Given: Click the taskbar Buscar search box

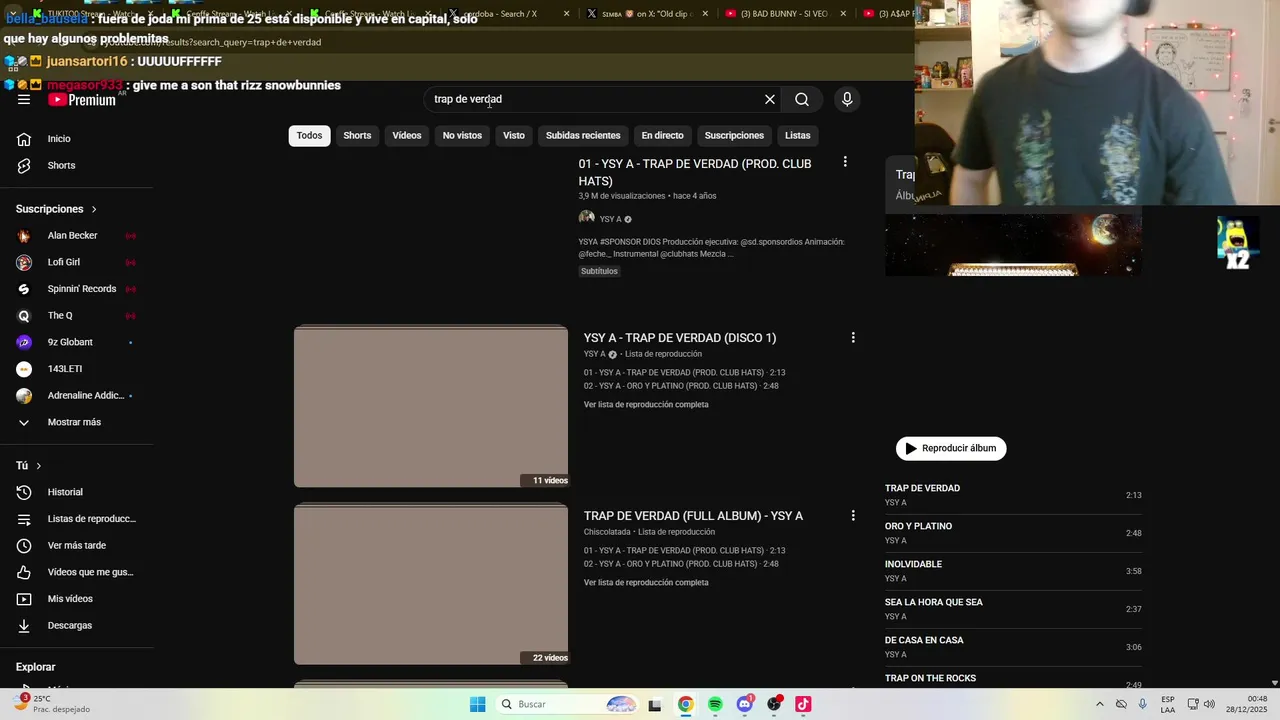Looking at the screenshot, I should coord(567,704).
